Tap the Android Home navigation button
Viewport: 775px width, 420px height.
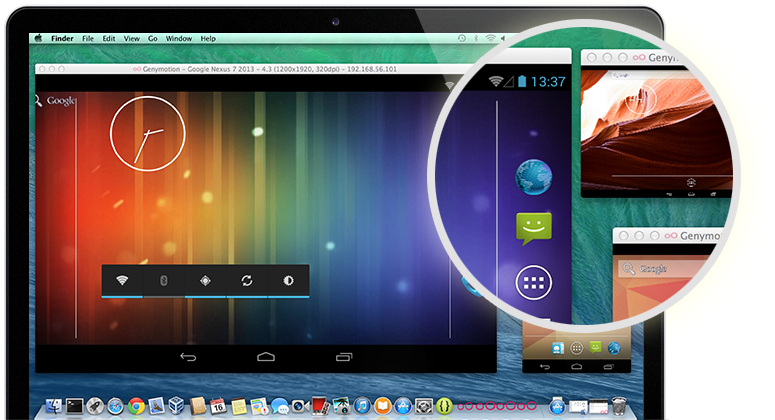tap(265, 356)
